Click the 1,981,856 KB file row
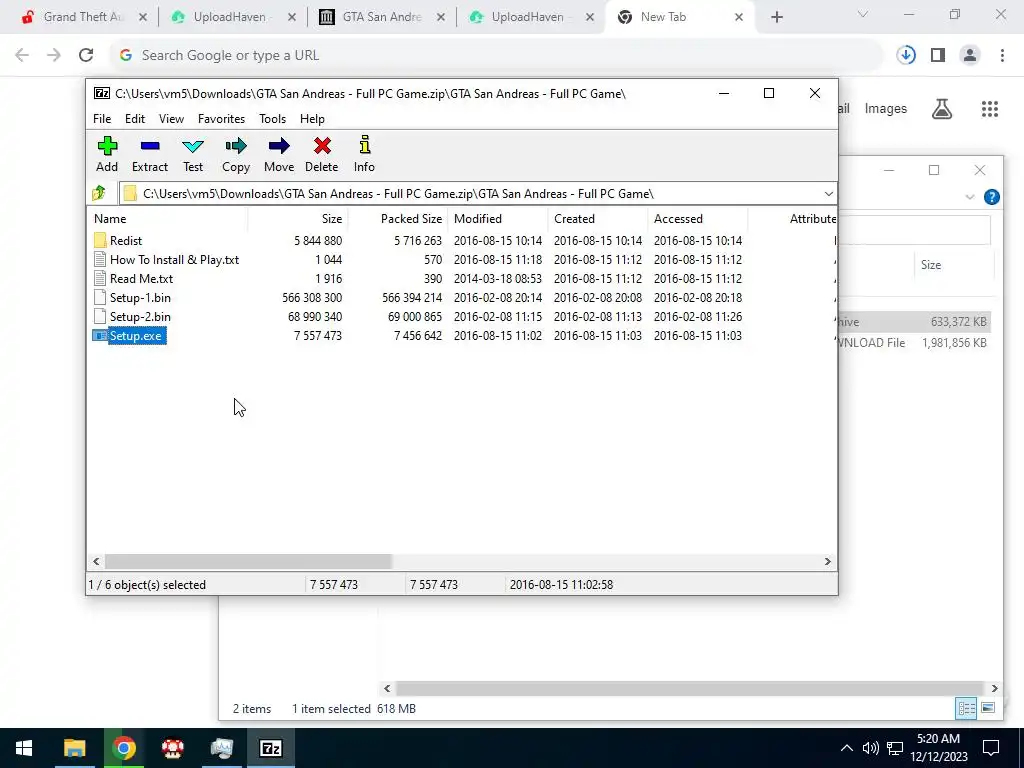 914,343
